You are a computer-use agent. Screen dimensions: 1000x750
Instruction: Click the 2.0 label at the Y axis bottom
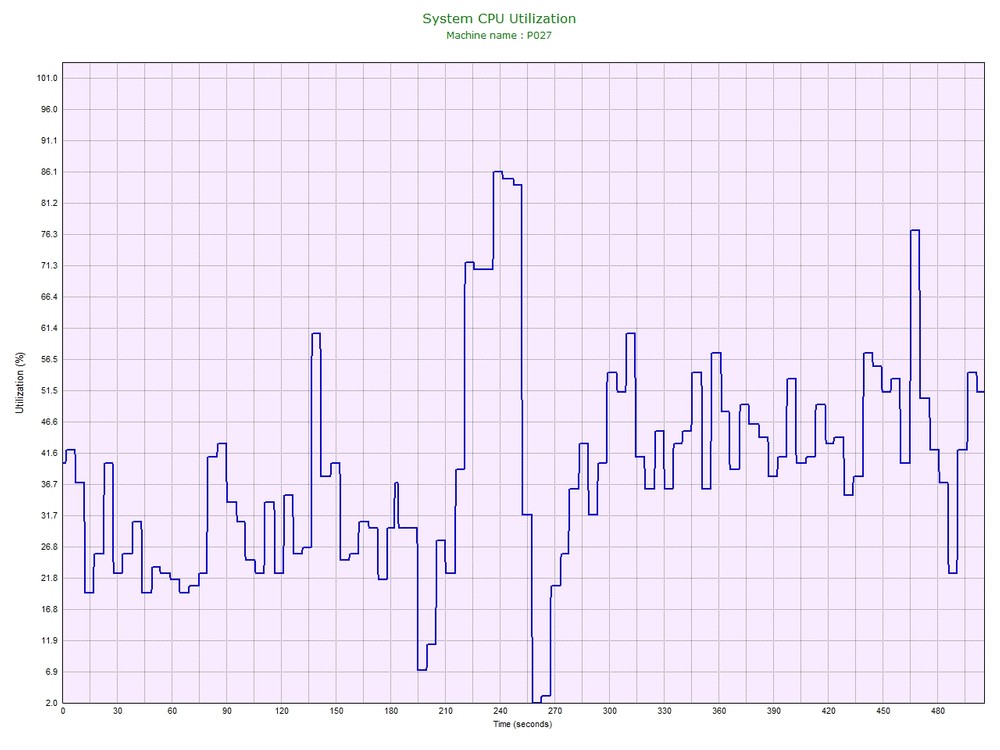coord(50,703)
